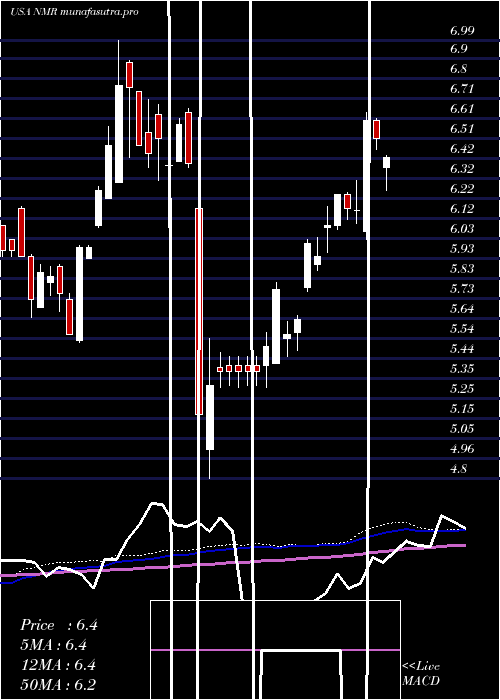Screen dimensions: 500x700
Task: Select the 6.99 price axis label
Action: pos(462,31)
